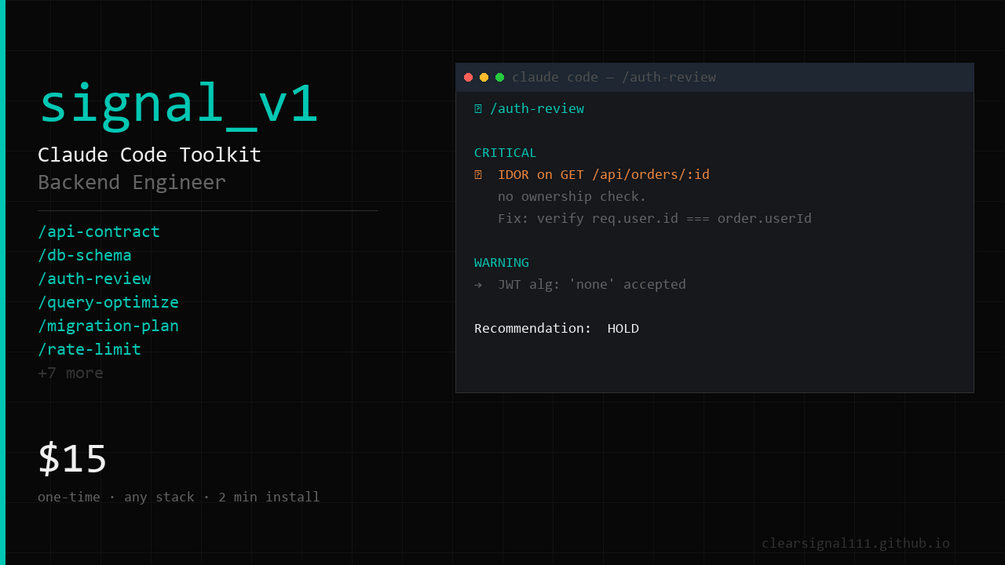
Task: Click the green maximize dot in terminal
Action: 500,78
